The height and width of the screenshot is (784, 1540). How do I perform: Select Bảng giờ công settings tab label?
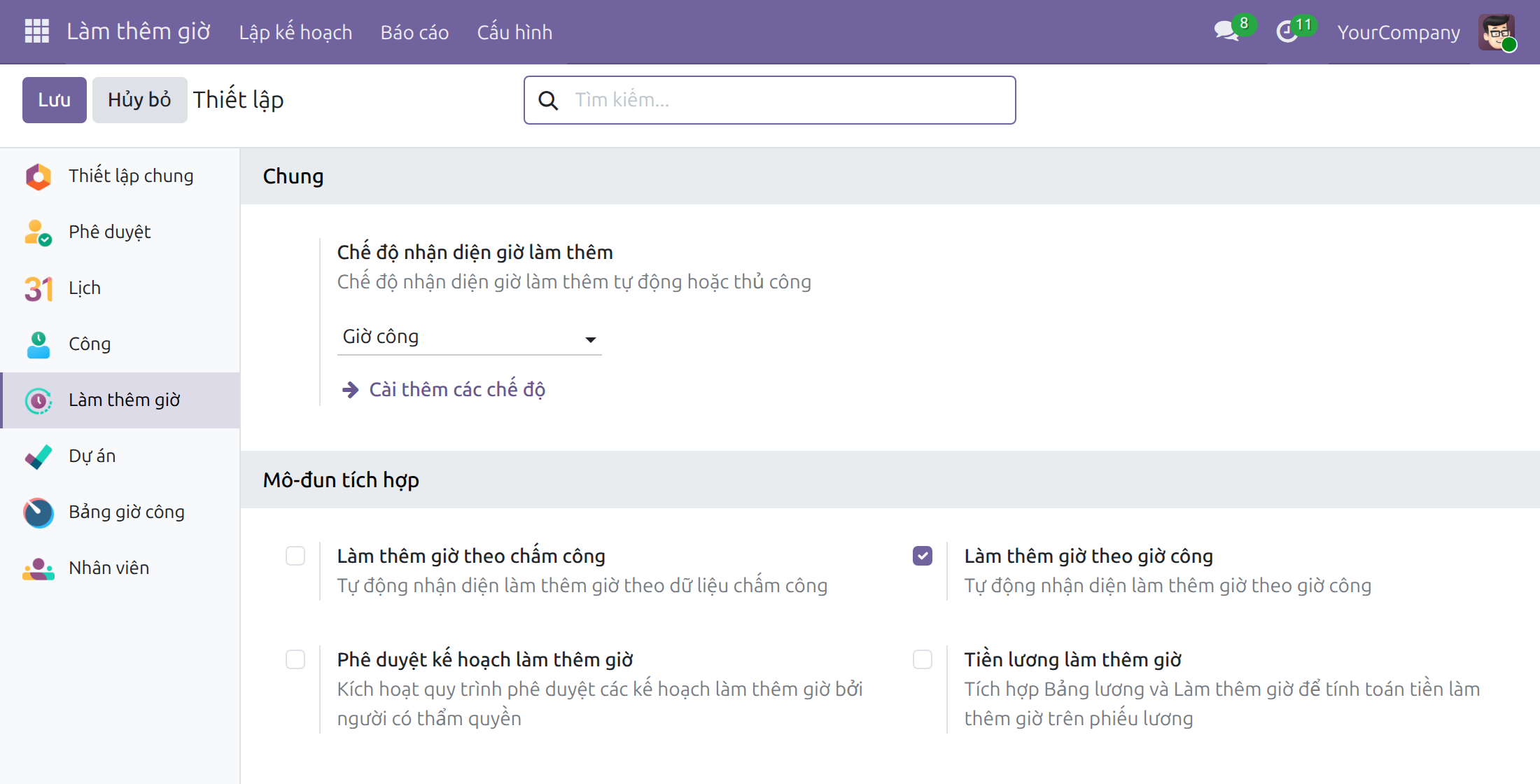(x=127, y=512)
